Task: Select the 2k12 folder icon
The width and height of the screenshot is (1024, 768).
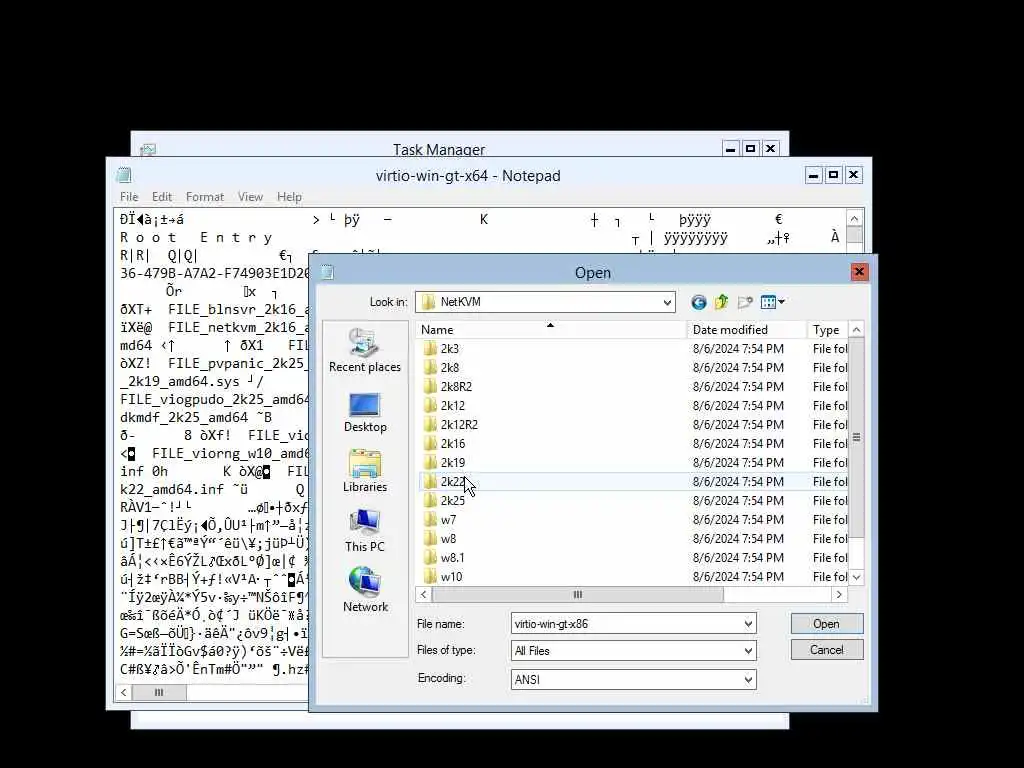Action: (x=430, y=406)
